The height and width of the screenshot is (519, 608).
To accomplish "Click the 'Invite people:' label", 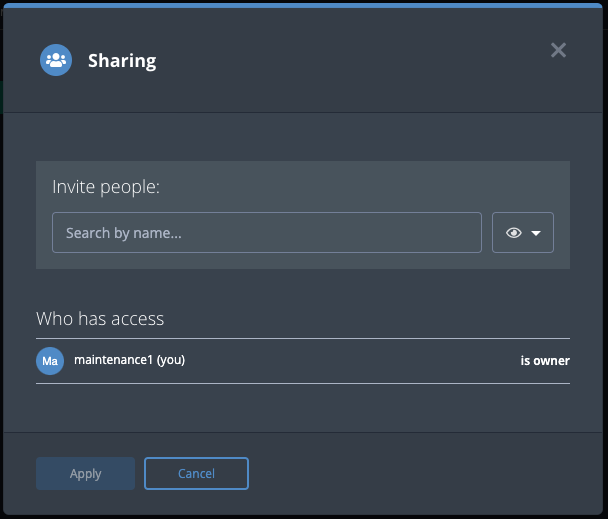I will [x=106, y=187].
